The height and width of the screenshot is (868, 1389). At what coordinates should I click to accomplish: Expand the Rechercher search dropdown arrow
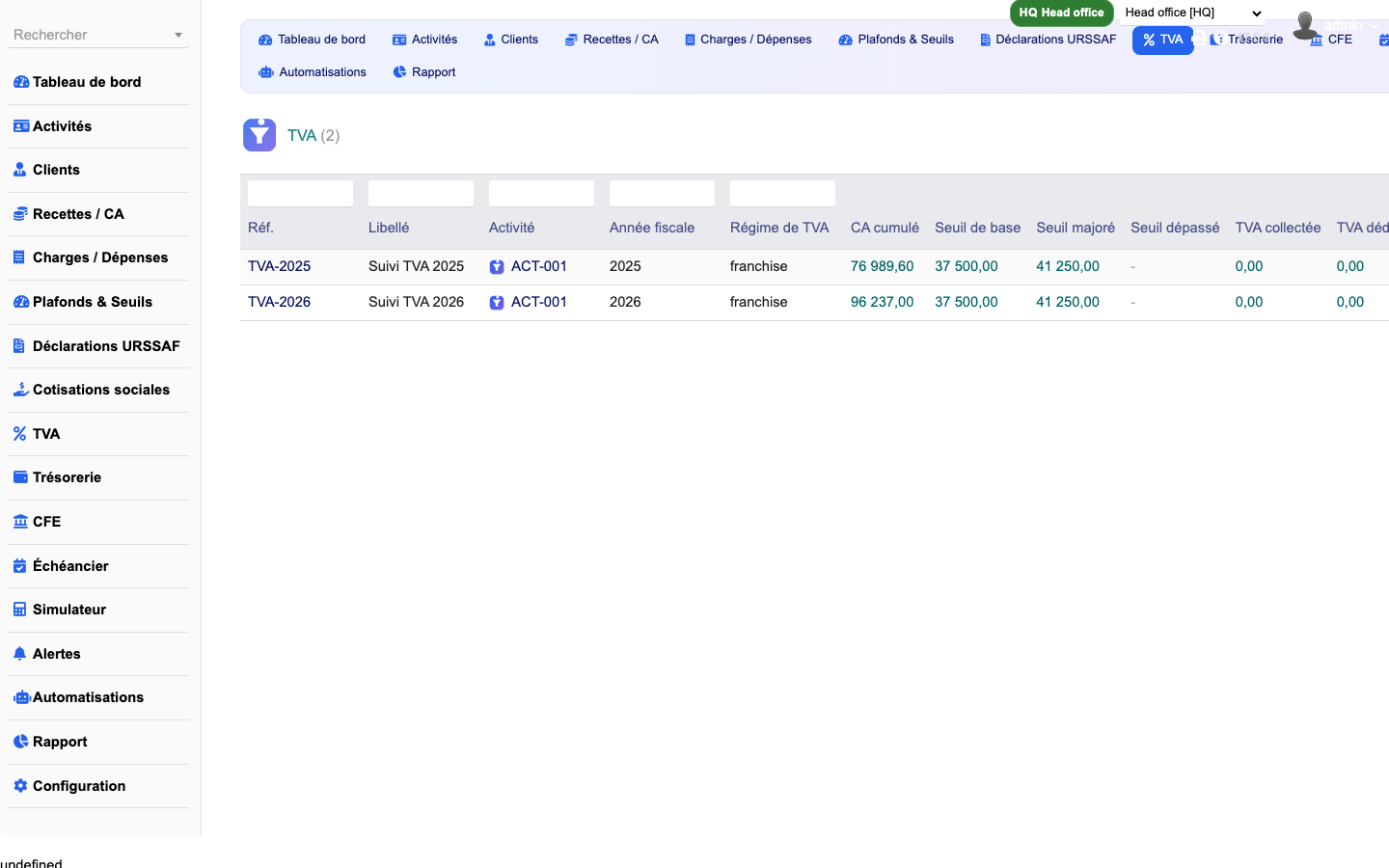tap(178, 36)
